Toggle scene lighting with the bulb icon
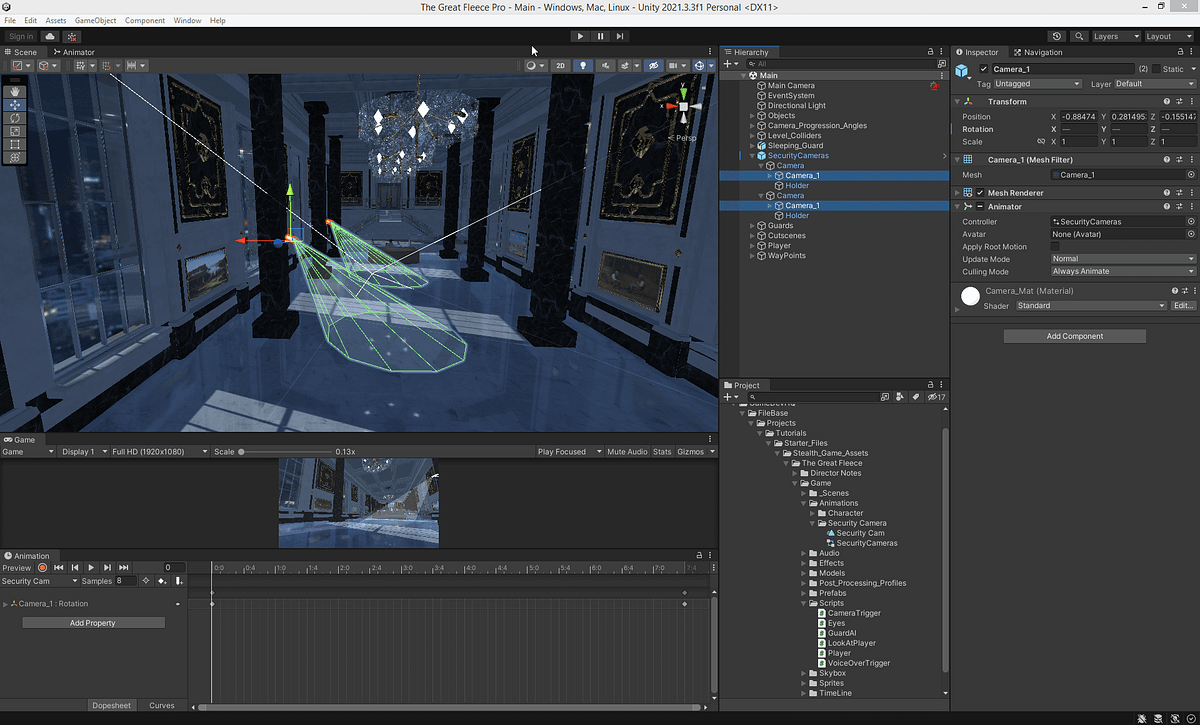The image size is (1200, 725). 584,65
